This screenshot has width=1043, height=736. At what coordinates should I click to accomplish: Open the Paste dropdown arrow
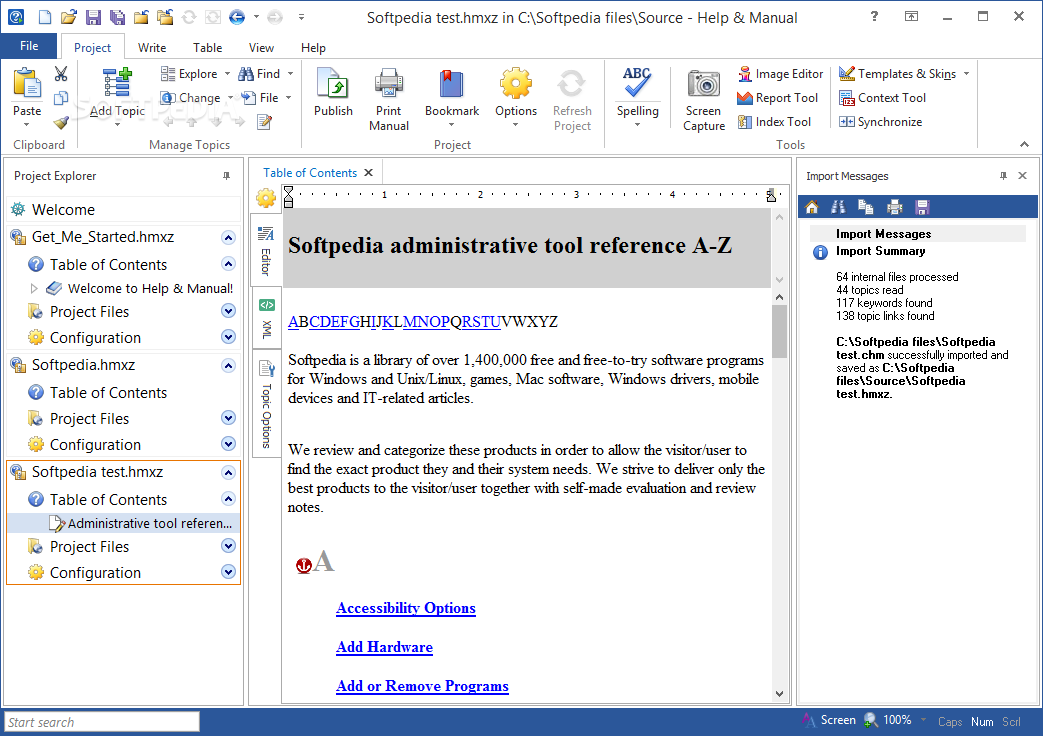(x=27, y=125)
